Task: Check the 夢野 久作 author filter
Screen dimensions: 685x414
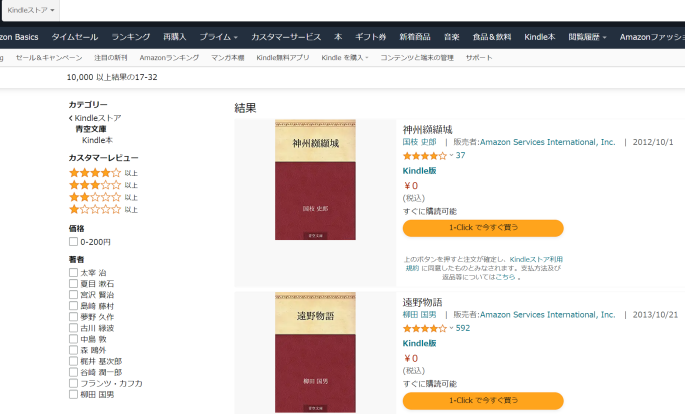Action: (73, 317)
